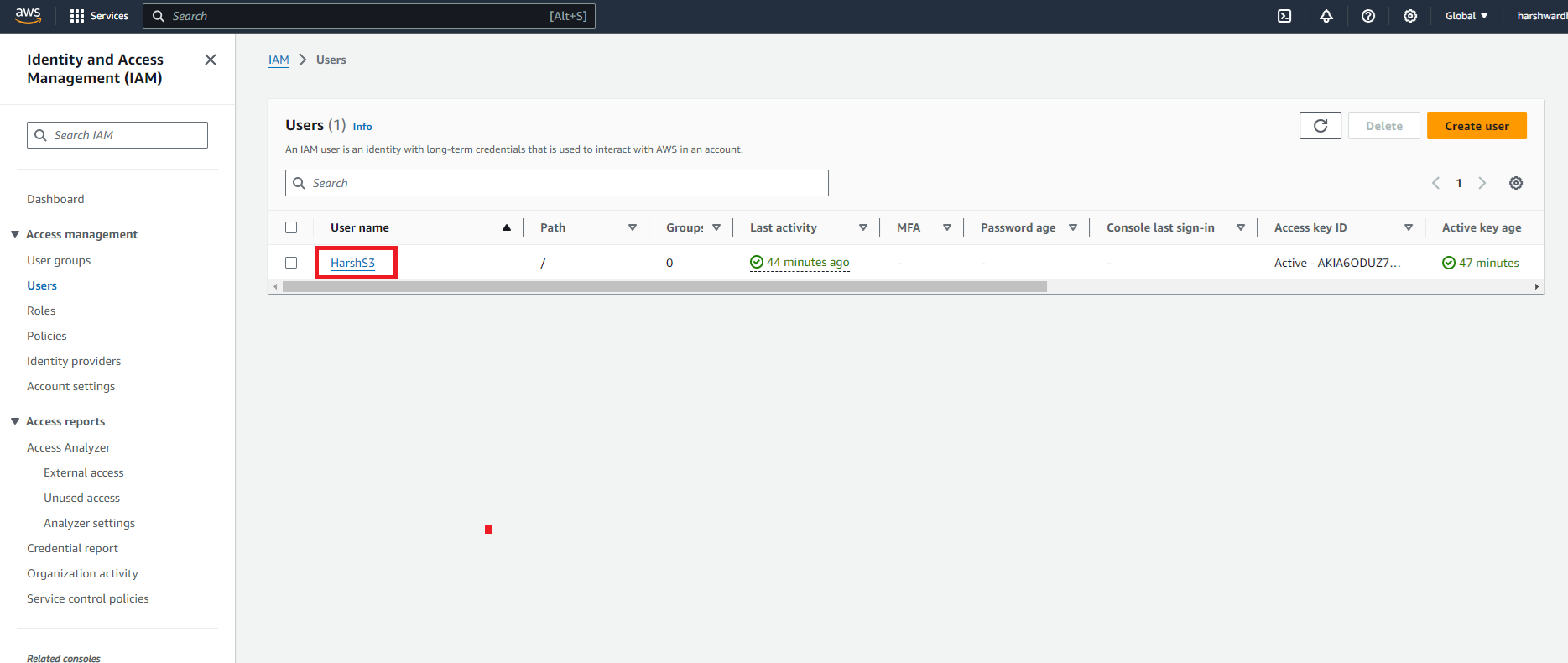The width and height of the screenshot is (1568, 663).
Task: Sort by User name ascending arrow
Action: point(507,227)
